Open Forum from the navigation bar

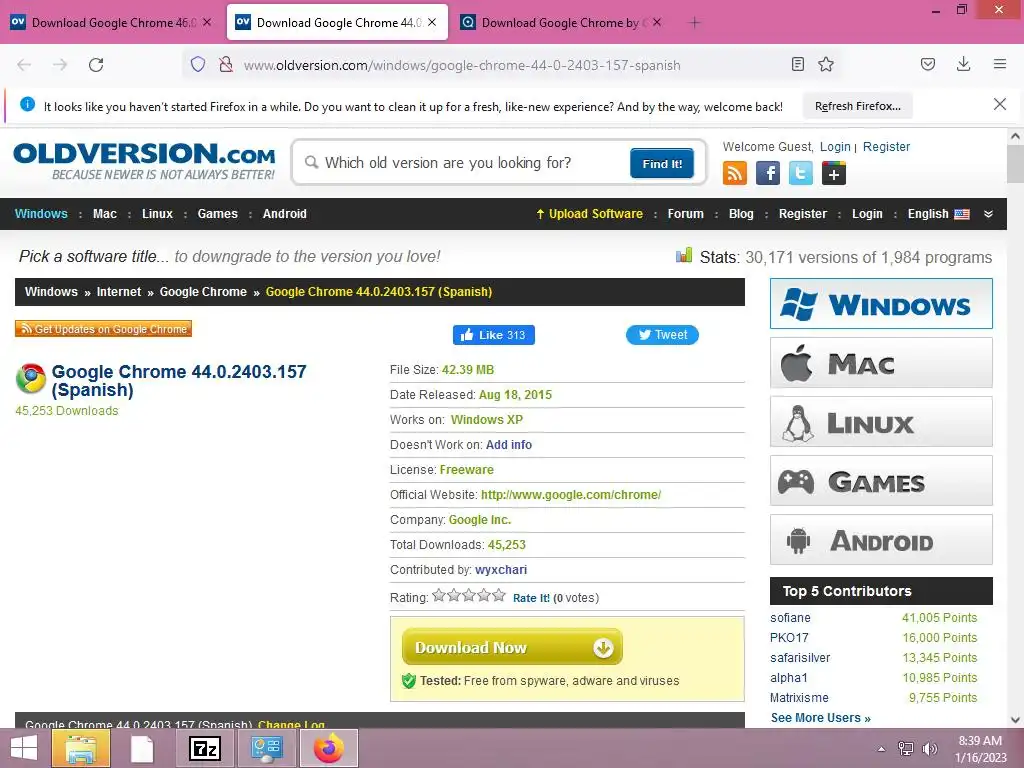[686, 214]
